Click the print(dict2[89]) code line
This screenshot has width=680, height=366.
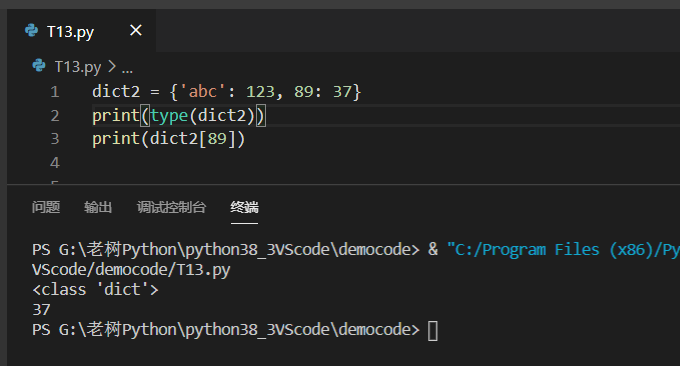click(x=169, y=138)
